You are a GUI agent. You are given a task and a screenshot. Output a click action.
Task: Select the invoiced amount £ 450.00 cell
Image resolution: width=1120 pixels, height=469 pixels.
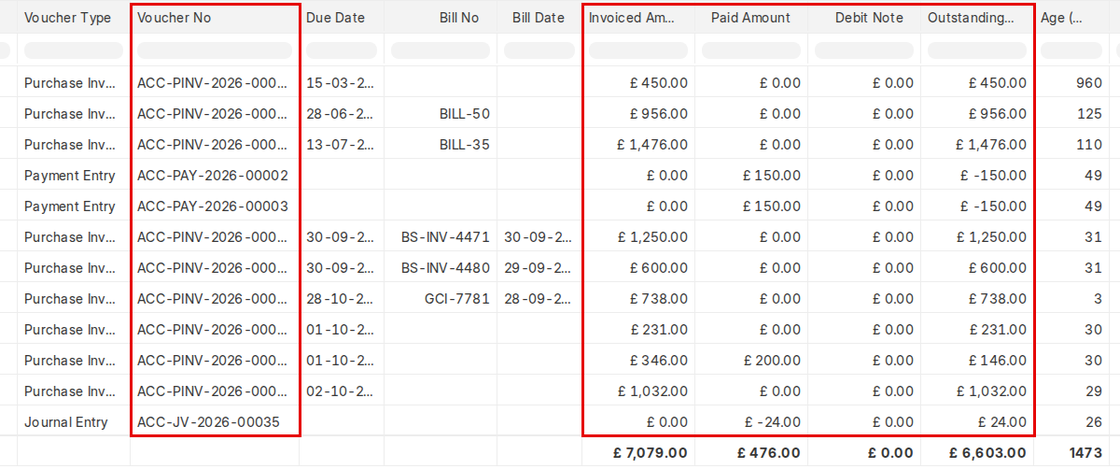(639, 83)
